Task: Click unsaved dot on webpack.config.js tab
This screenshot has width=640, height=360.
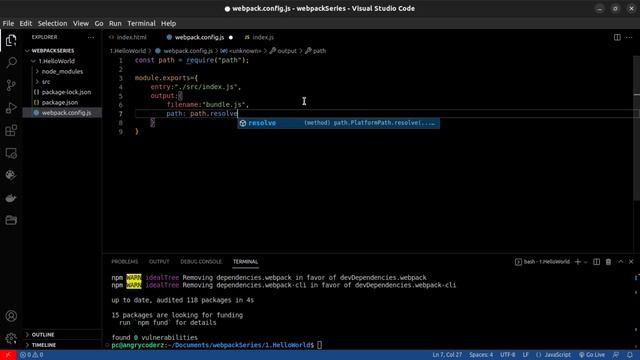Action: point(231,38)
